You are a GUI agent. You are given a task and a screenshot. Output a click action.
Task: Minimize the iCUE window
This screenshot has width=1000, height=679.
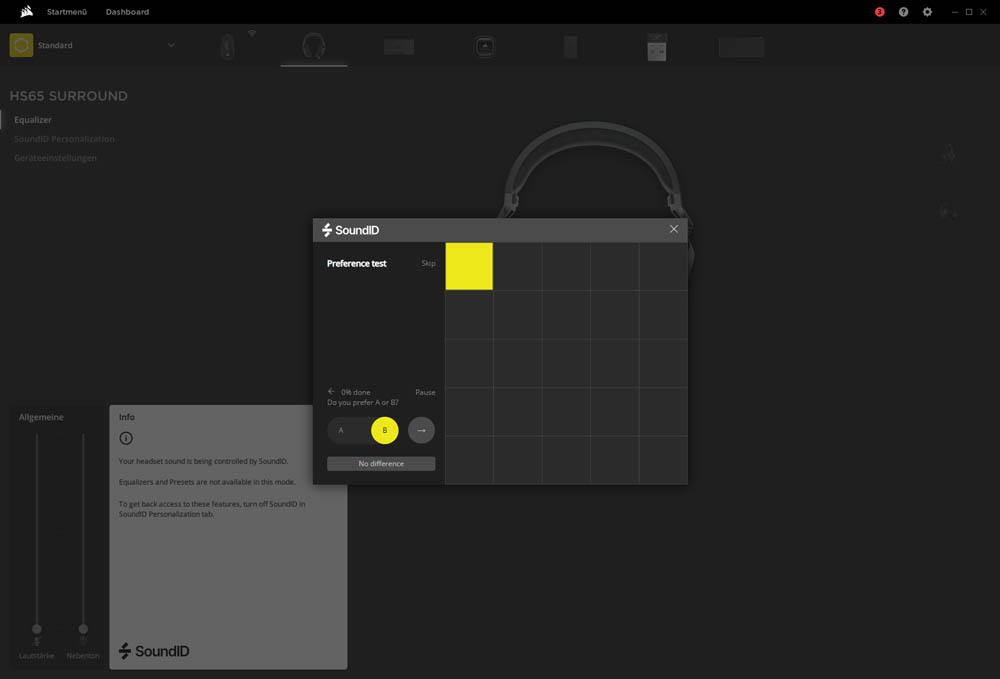click(x=955, y=12)
